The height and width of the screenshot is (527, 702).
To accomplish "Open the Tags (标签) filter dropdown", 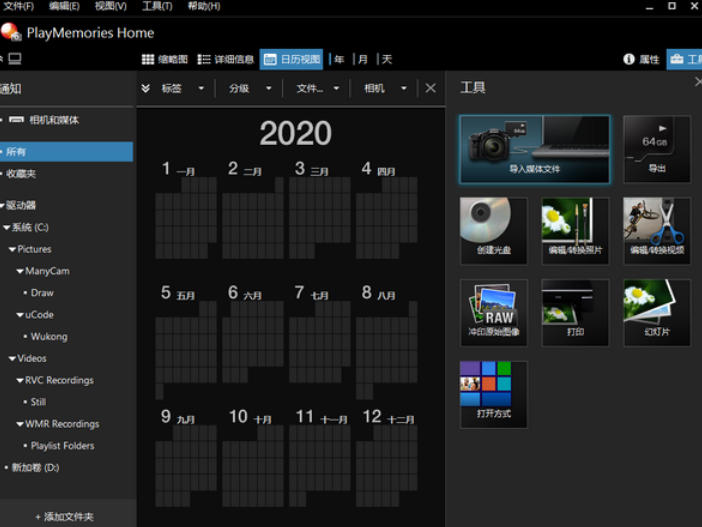I will [x=180, y=88].
